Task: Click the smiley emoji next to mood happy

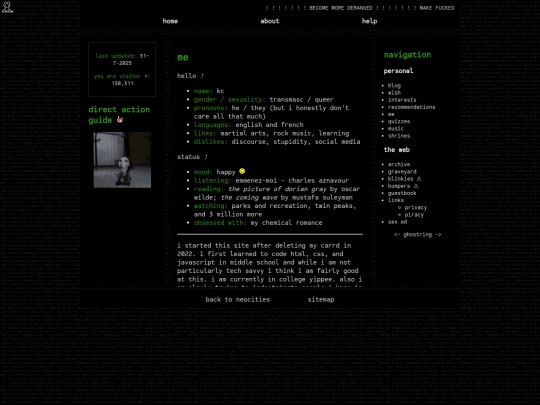Action: coord(242,171)
